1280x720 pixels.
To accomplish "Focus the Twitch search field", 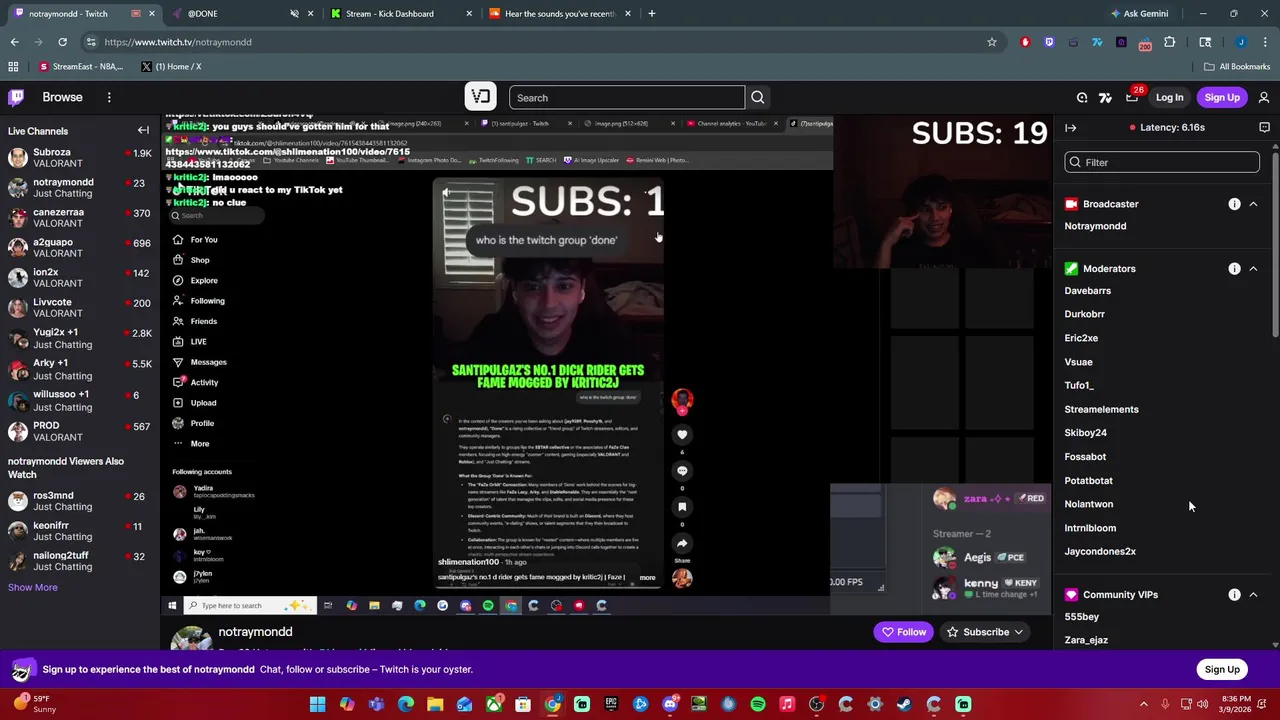I will tap(627, 98).
